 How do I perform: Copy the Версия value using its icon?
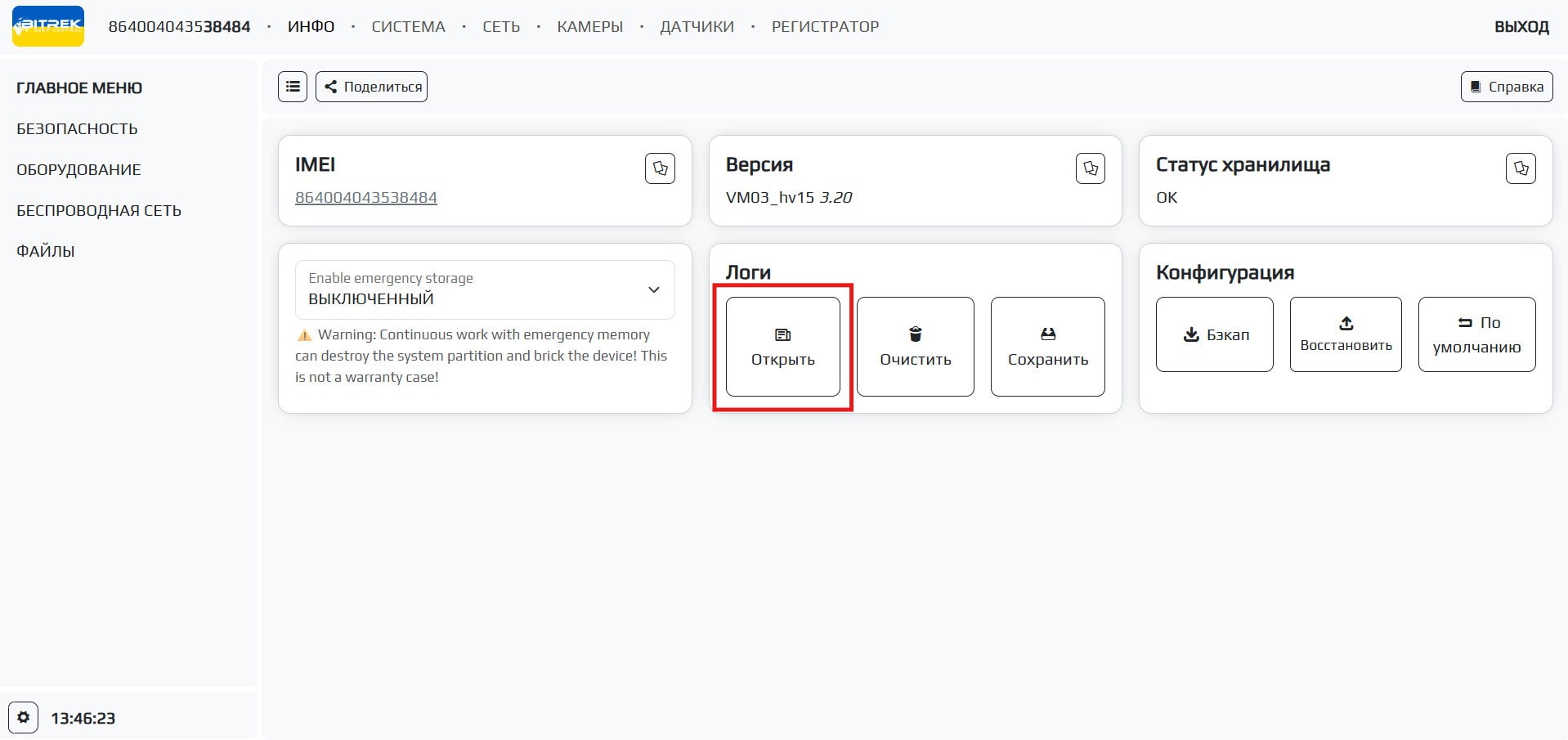coord(1090,168)
